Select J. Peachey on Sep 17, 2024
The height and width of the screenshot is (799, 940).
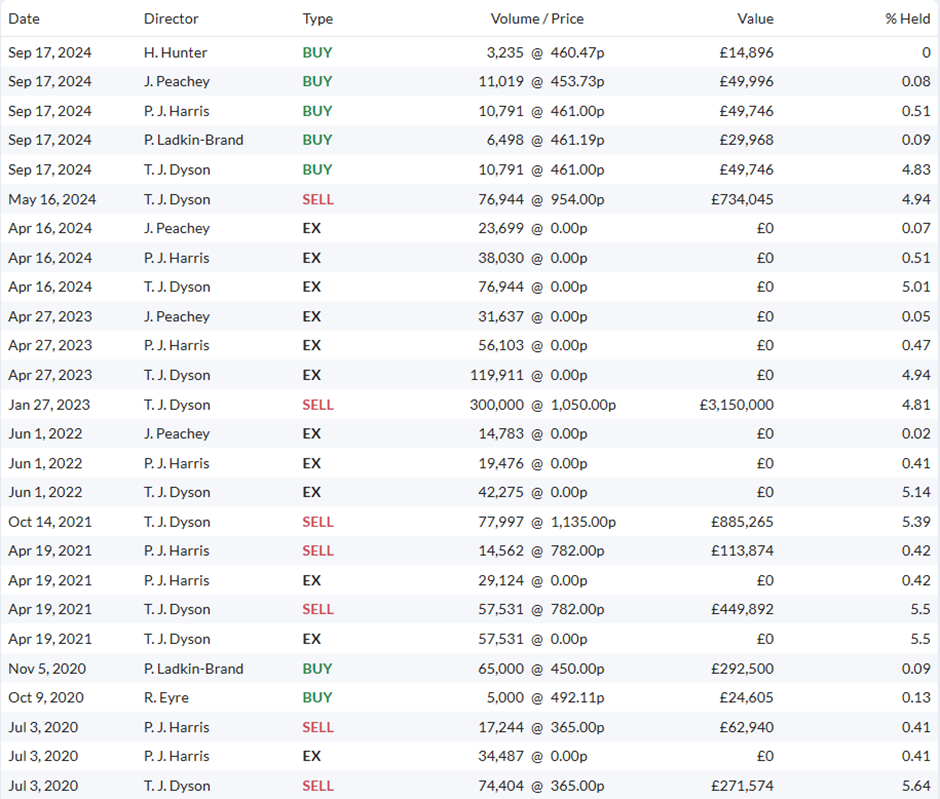[x=177, y=82]
